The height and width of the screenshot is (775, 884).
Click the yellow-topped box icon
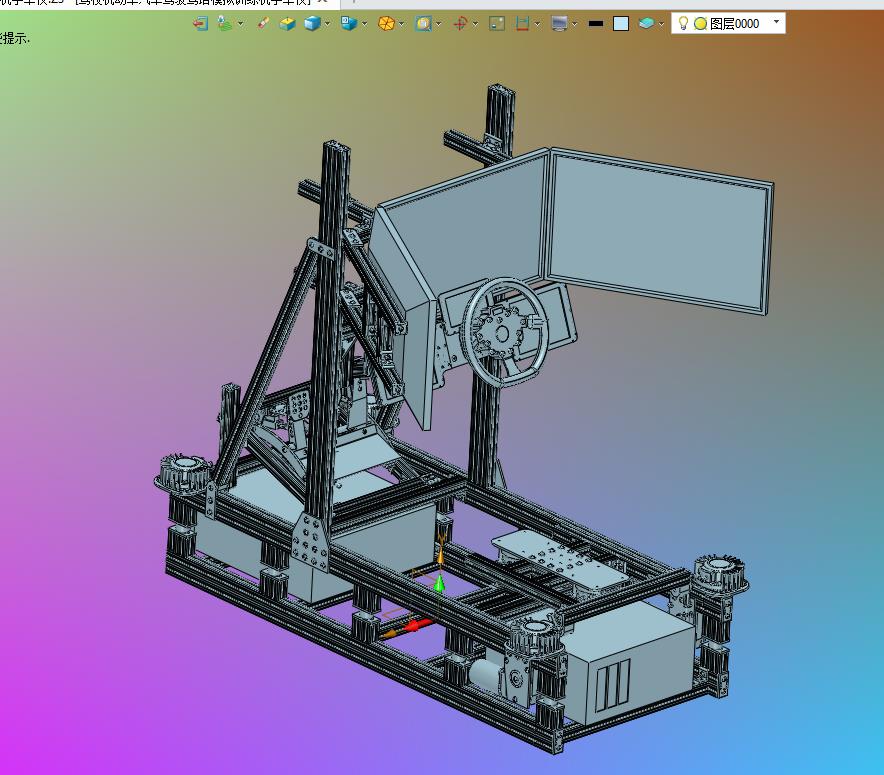tap(288, 24)
